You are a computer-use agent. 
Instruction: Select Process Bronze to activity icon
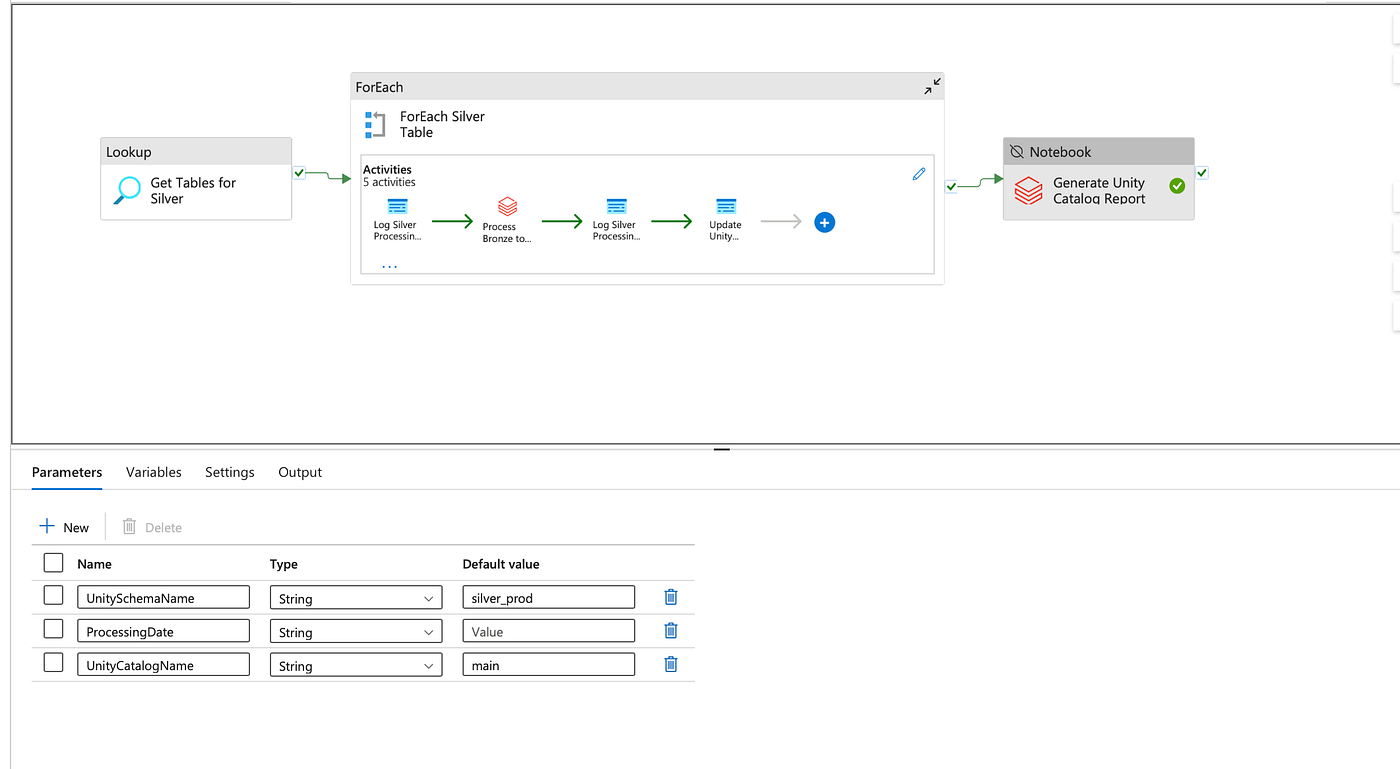(507, 206)
